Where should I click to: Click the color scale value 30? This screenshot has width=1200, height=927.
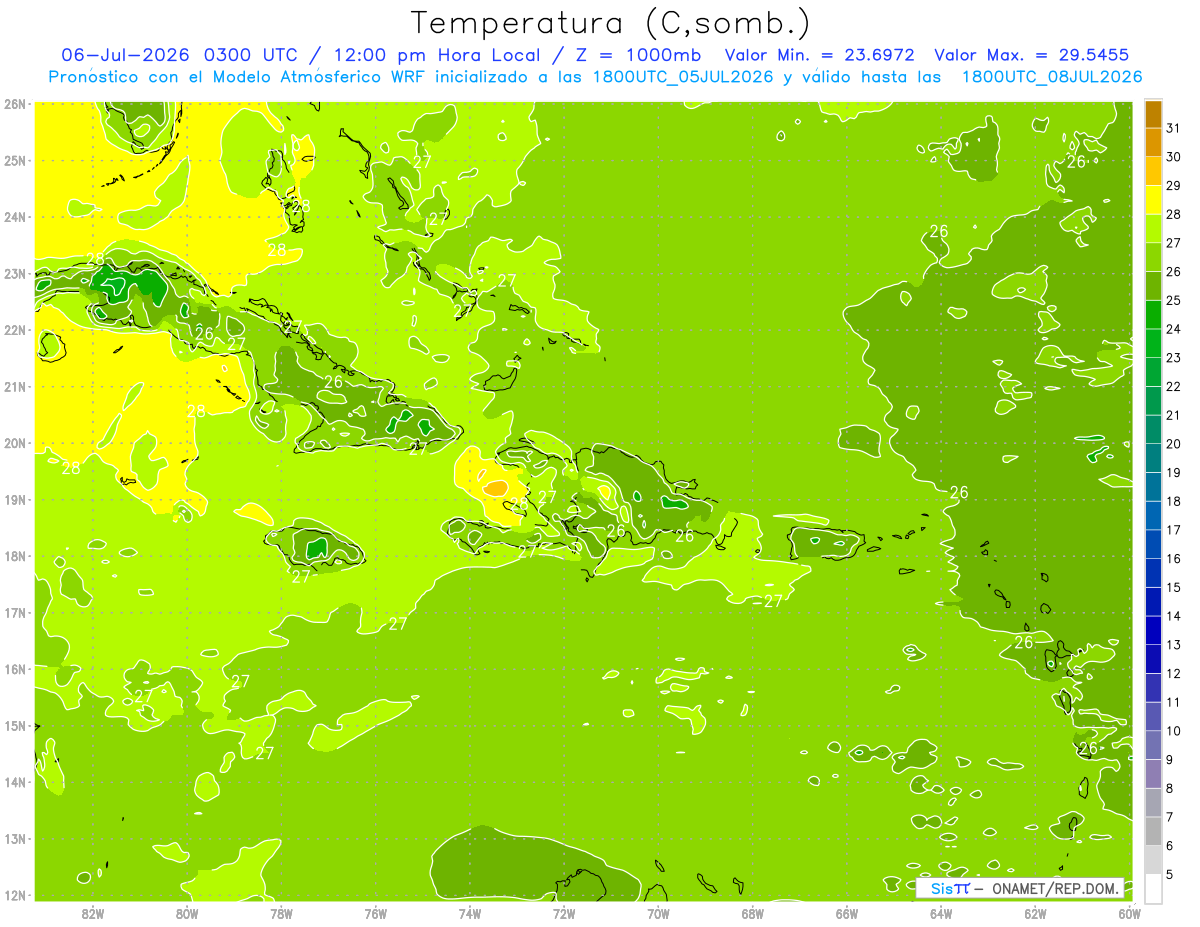click(1174, 157)
